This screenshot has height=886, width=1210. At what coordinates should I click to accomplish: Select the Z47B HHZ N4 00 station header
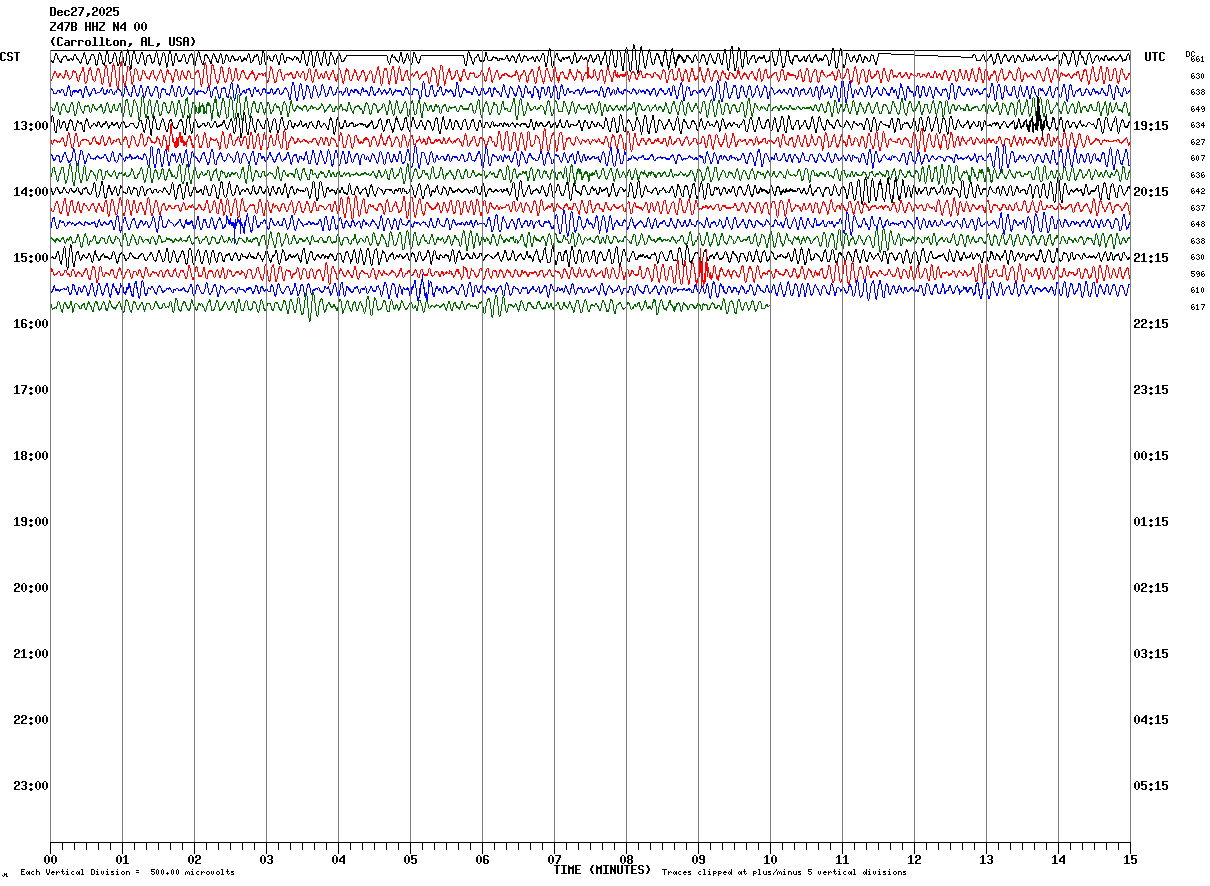(x=98, y=27)
